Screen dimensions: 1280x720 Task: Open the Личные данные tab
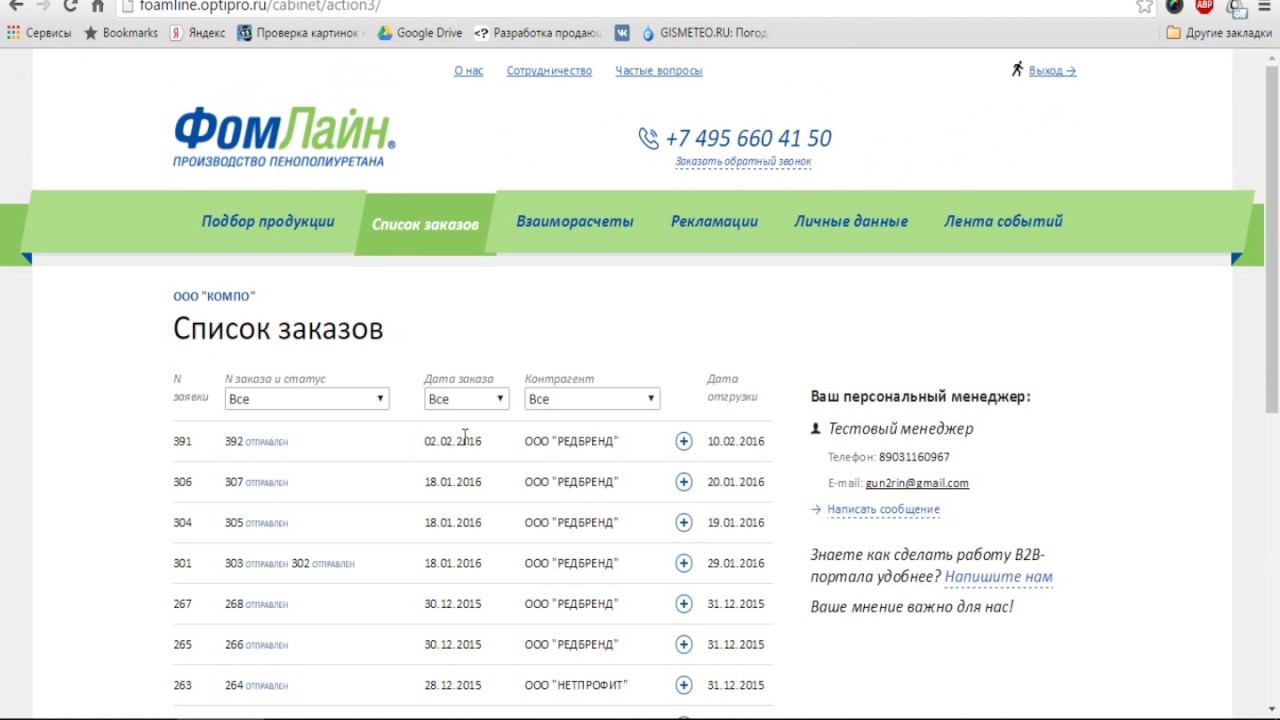[851, 222]
